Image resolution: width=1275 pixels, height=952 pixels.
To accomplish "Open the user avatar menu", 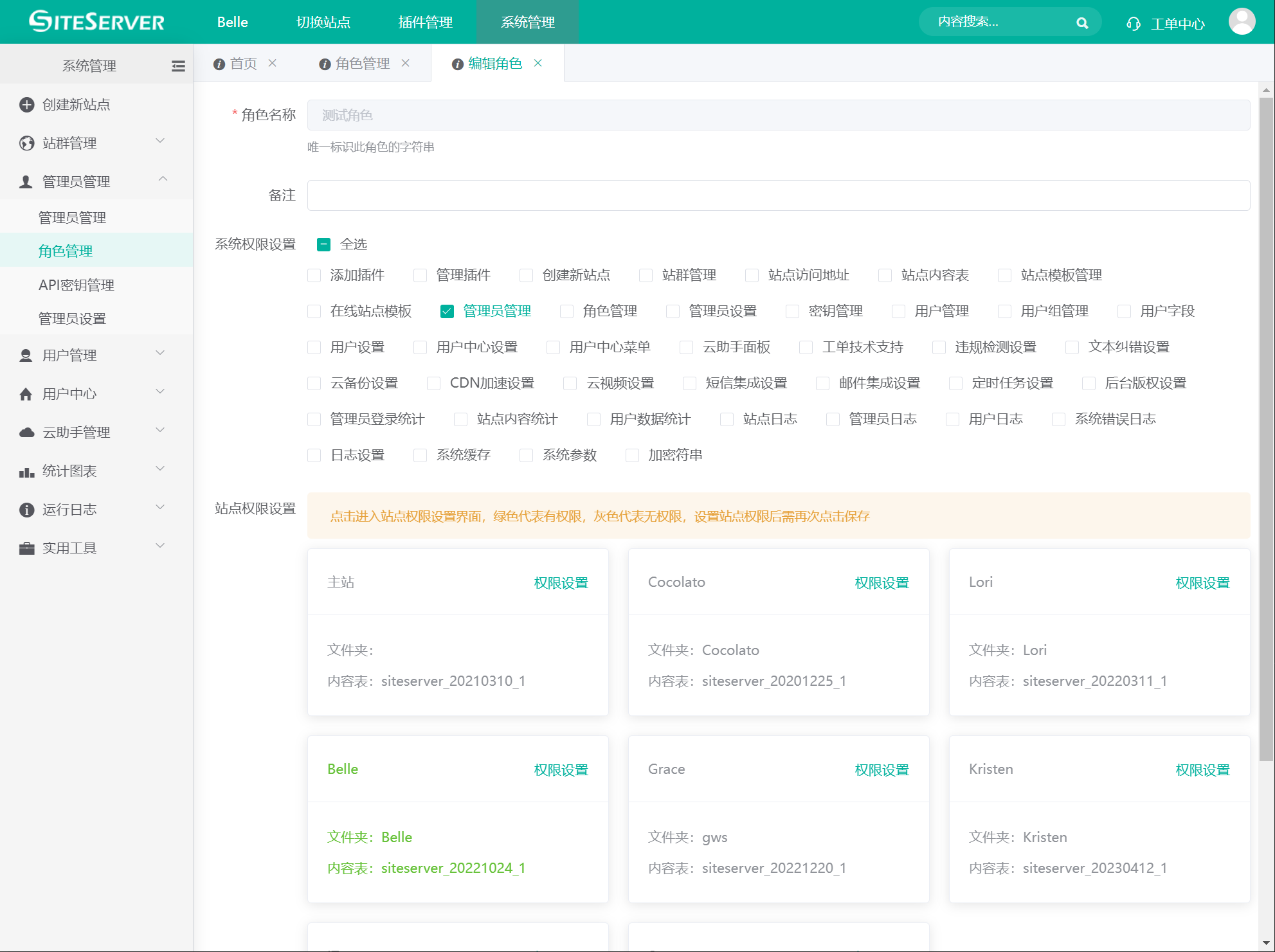I will point(1242,22).
